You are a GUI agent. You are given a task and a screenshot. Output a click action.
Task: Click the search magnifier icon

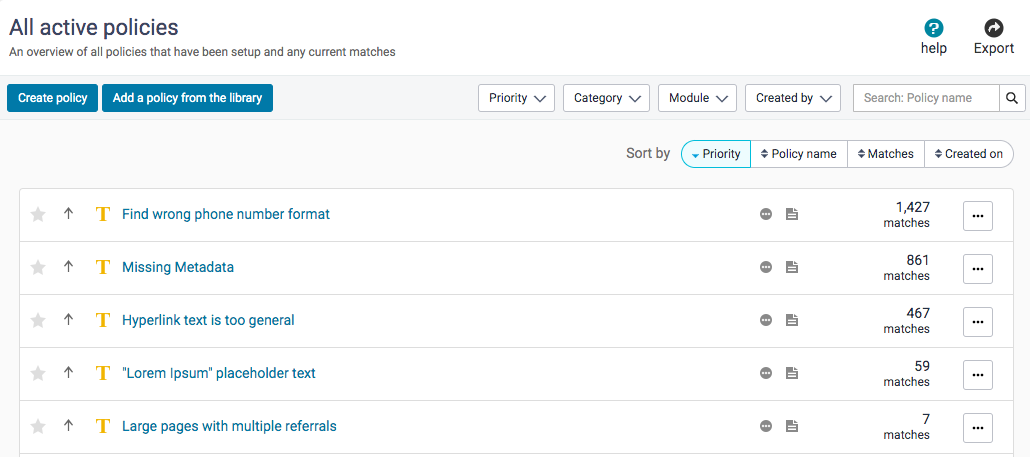tap(1012, 98)
